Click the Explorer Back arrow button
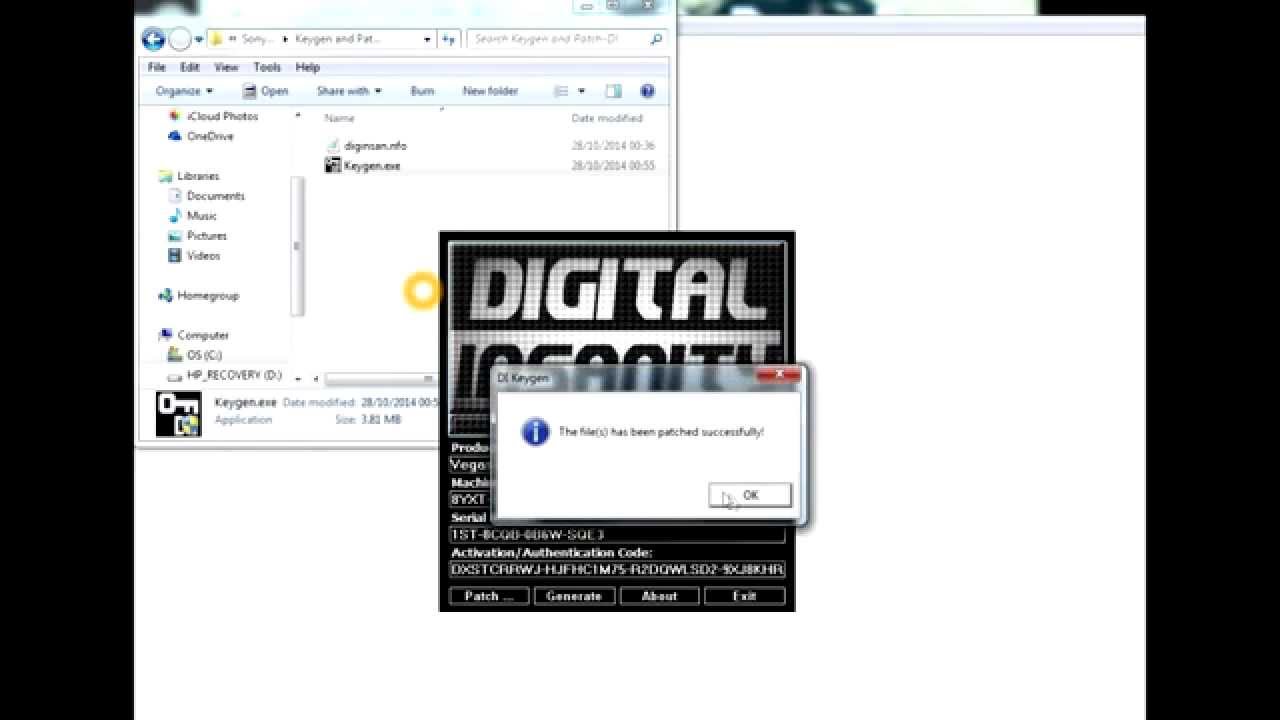Image resolution: width=1280 pixels, height=720 pixels. point(153,39)
